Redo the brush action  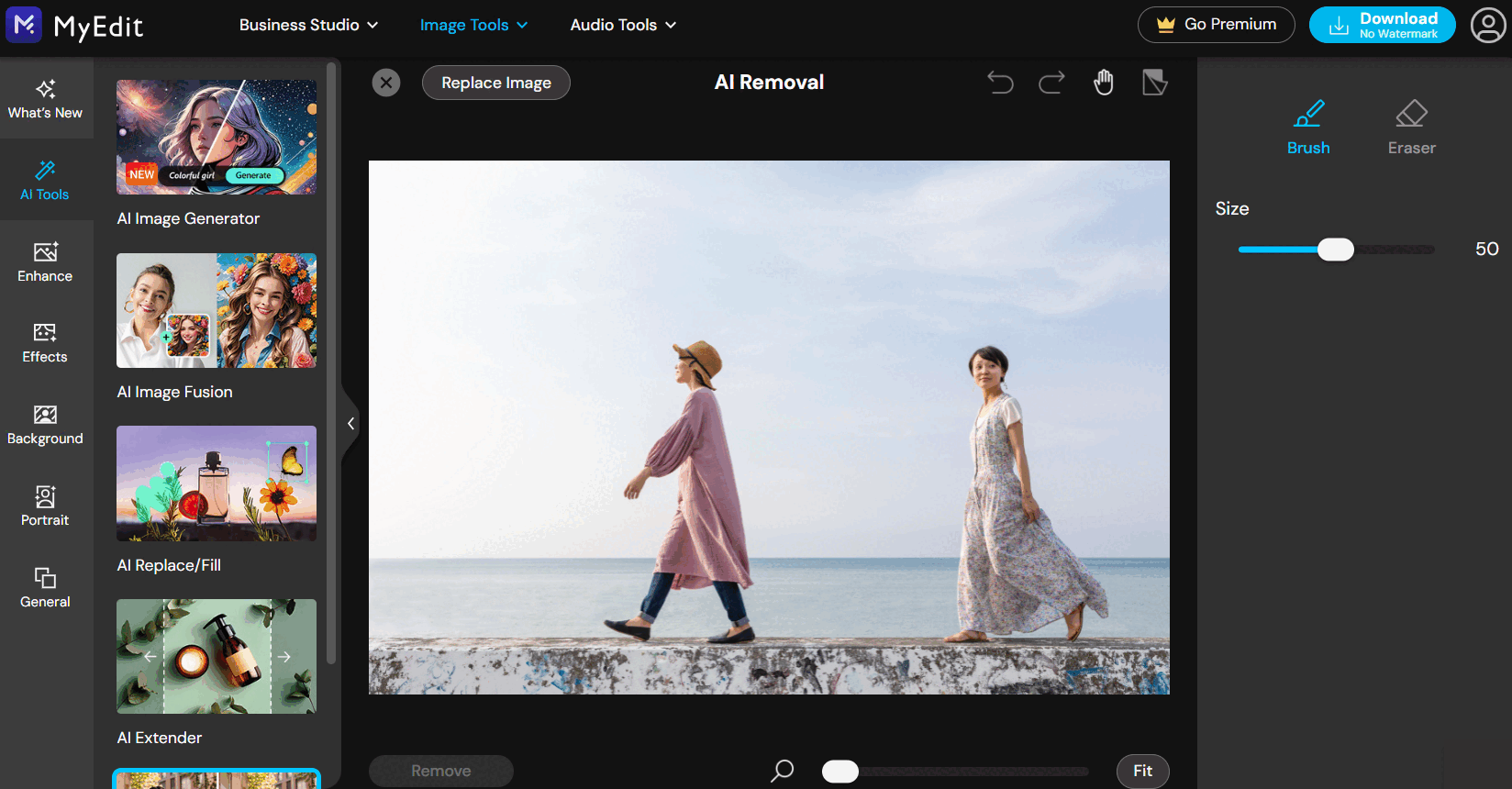1051,83
